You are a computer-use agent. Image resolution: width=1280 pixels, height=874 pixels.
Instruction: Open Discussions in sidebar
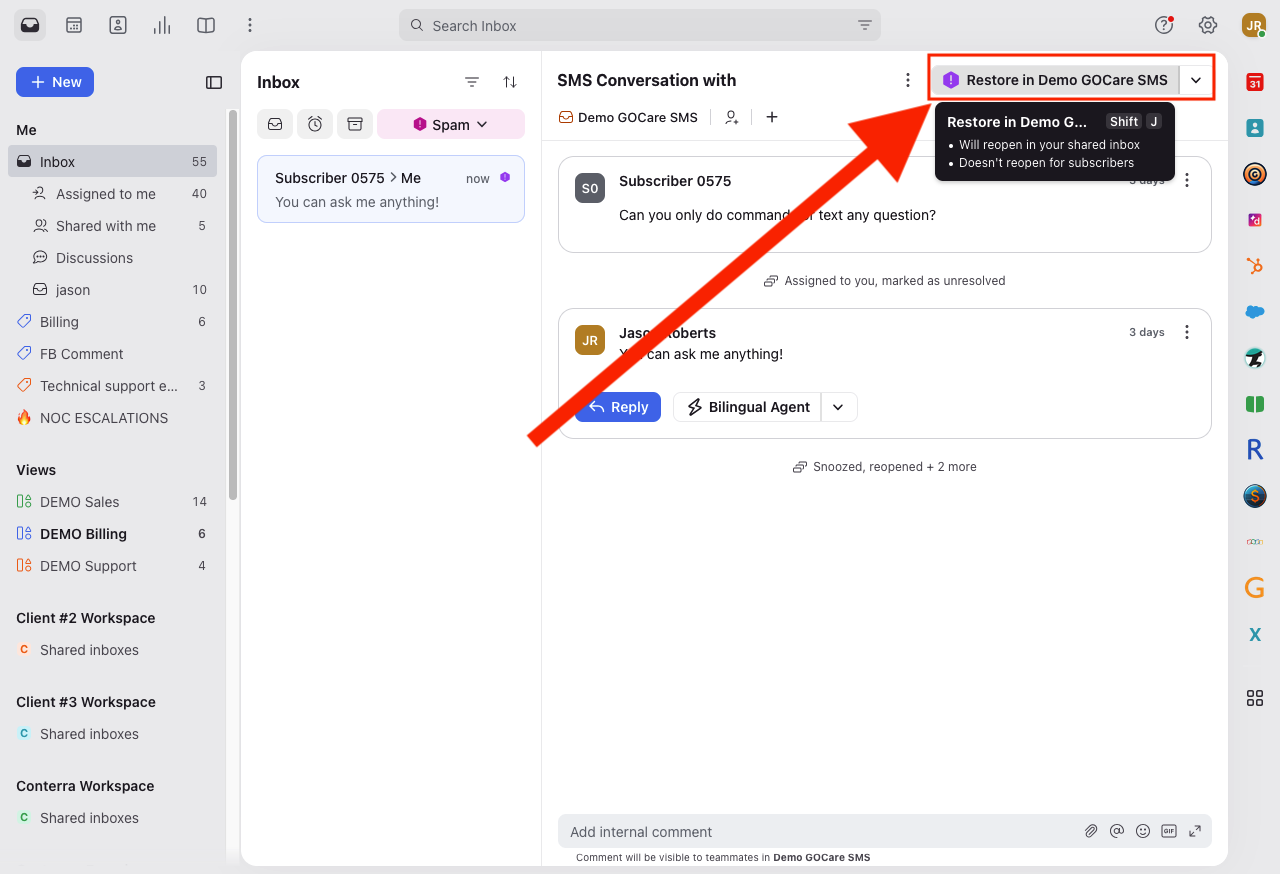(x=112, y=258)
